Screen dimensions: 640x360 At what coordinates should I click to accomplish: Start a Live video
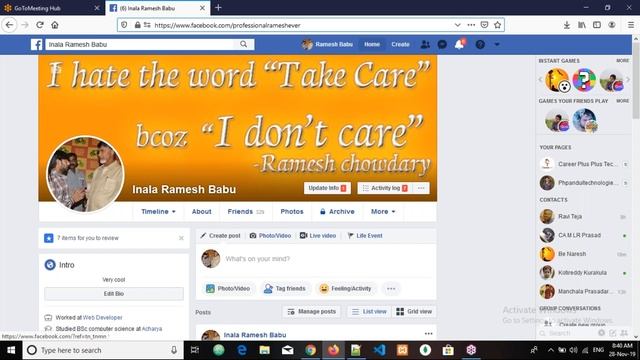[x=318, y=236]
